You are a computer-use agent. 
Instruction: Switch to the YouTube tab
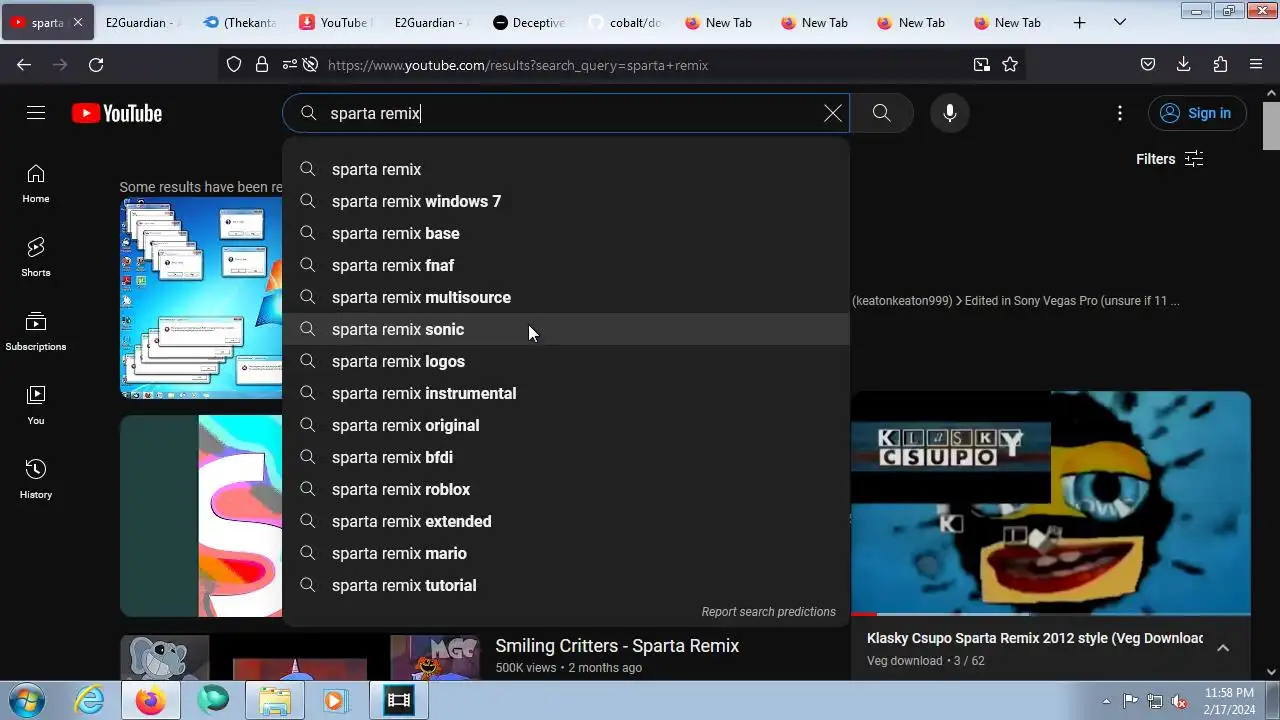335,22
